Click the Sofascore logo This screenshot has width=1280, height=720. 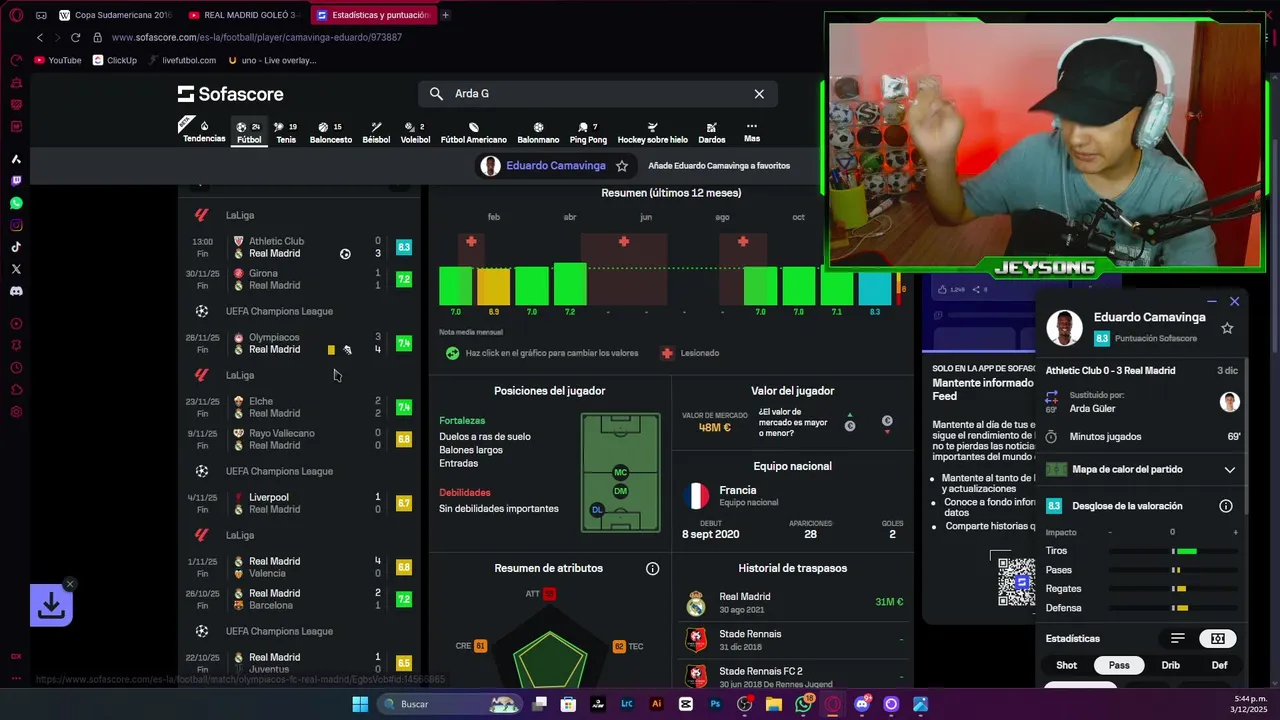(231, 94)
